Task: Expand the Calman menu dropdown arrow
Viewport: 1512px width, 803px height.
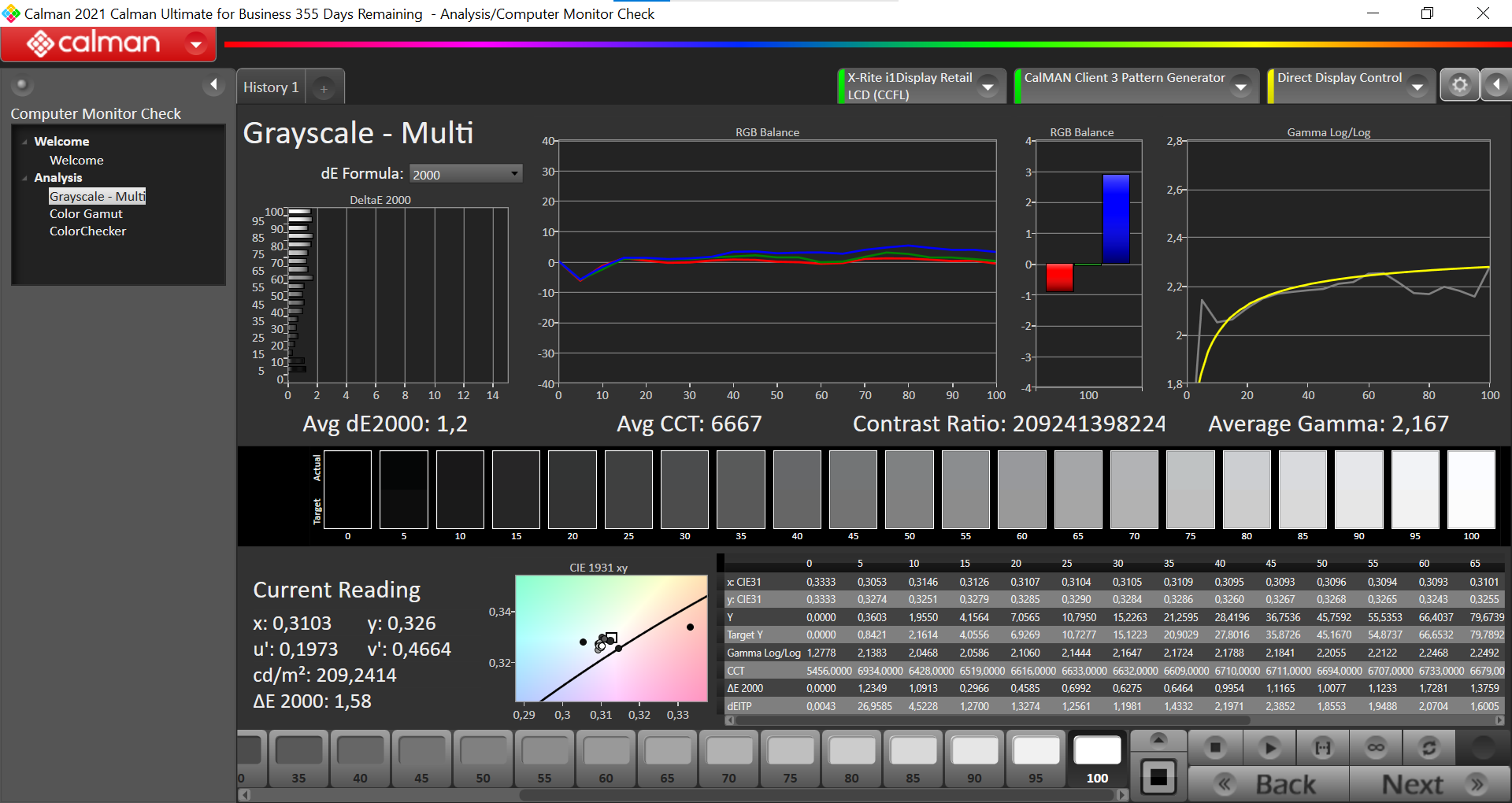Action: click(196, 44)
